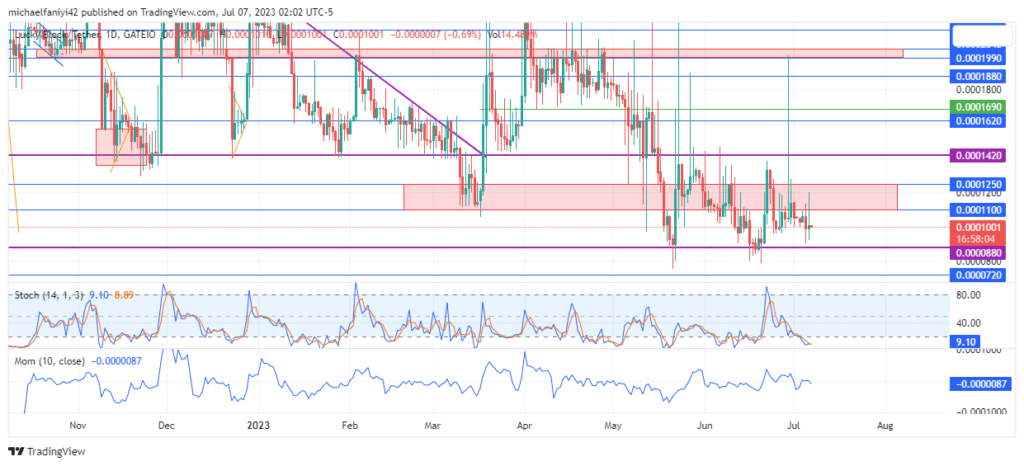Image resolution: width=1024 pixels, height=466 pixels.
Task: Click the 0.0001990 price level label
Action: [x=978, y=58]
